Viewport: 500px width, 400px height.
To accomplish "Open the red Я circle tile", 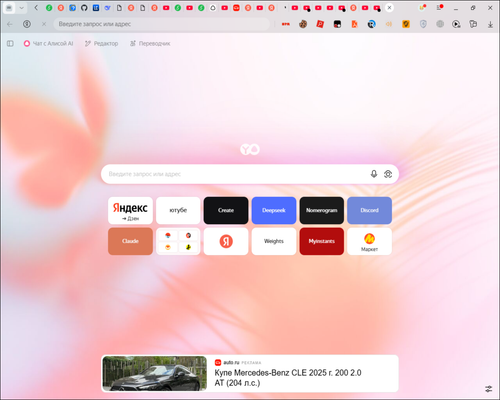I will pyautogui.click(x=226, y=241).
